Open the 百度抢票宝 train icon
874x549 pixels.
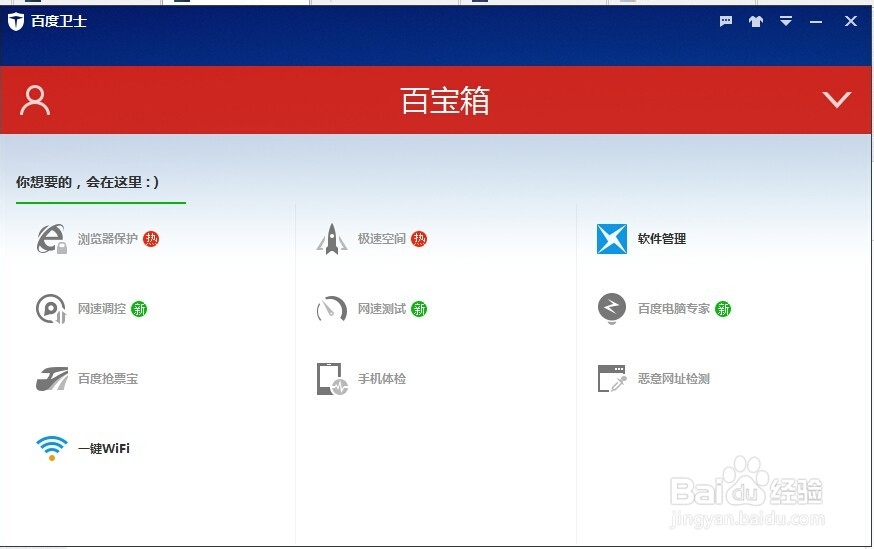tap(52, 379)
